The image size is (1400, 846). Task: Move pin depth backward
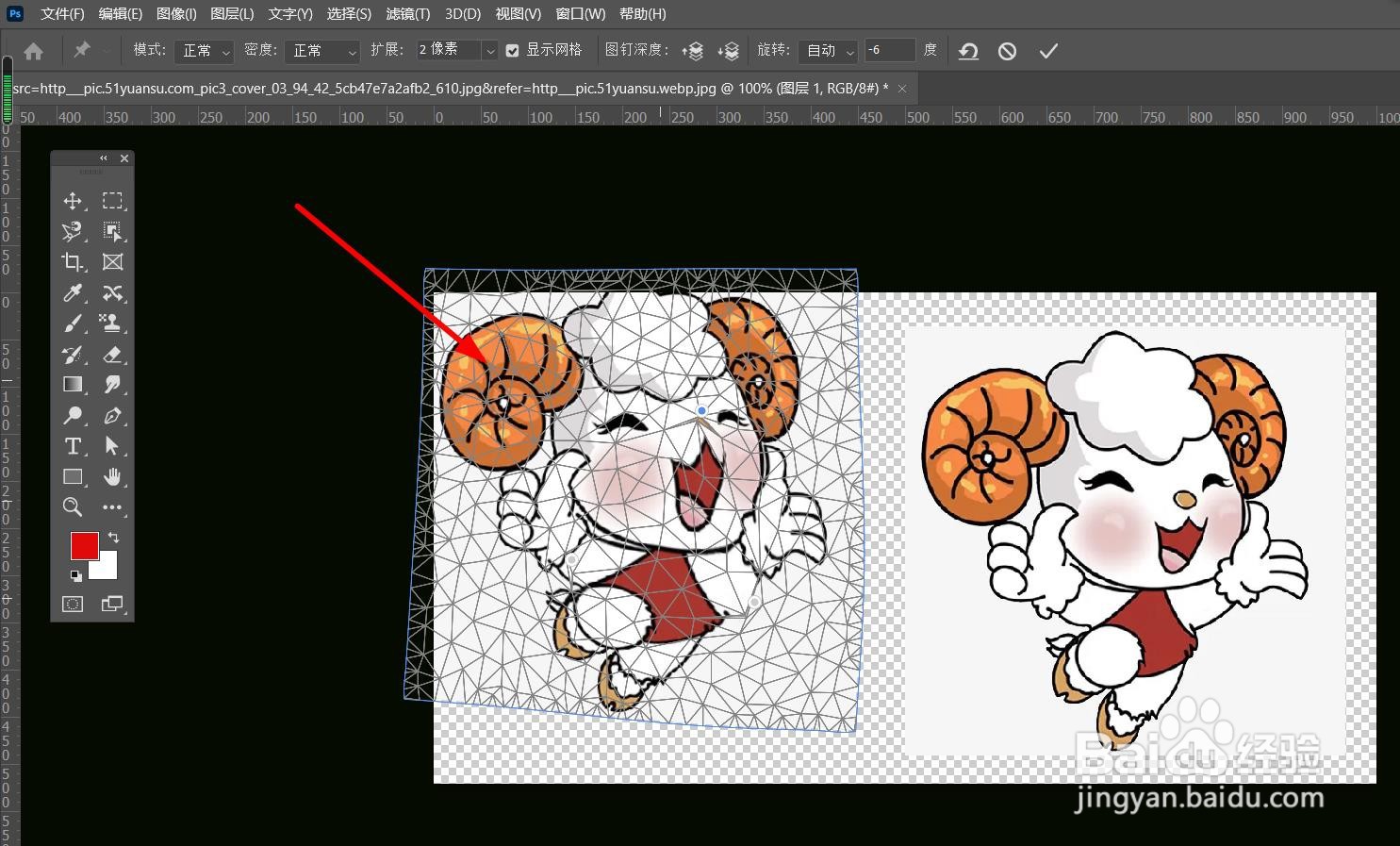[x=728, y=51]
